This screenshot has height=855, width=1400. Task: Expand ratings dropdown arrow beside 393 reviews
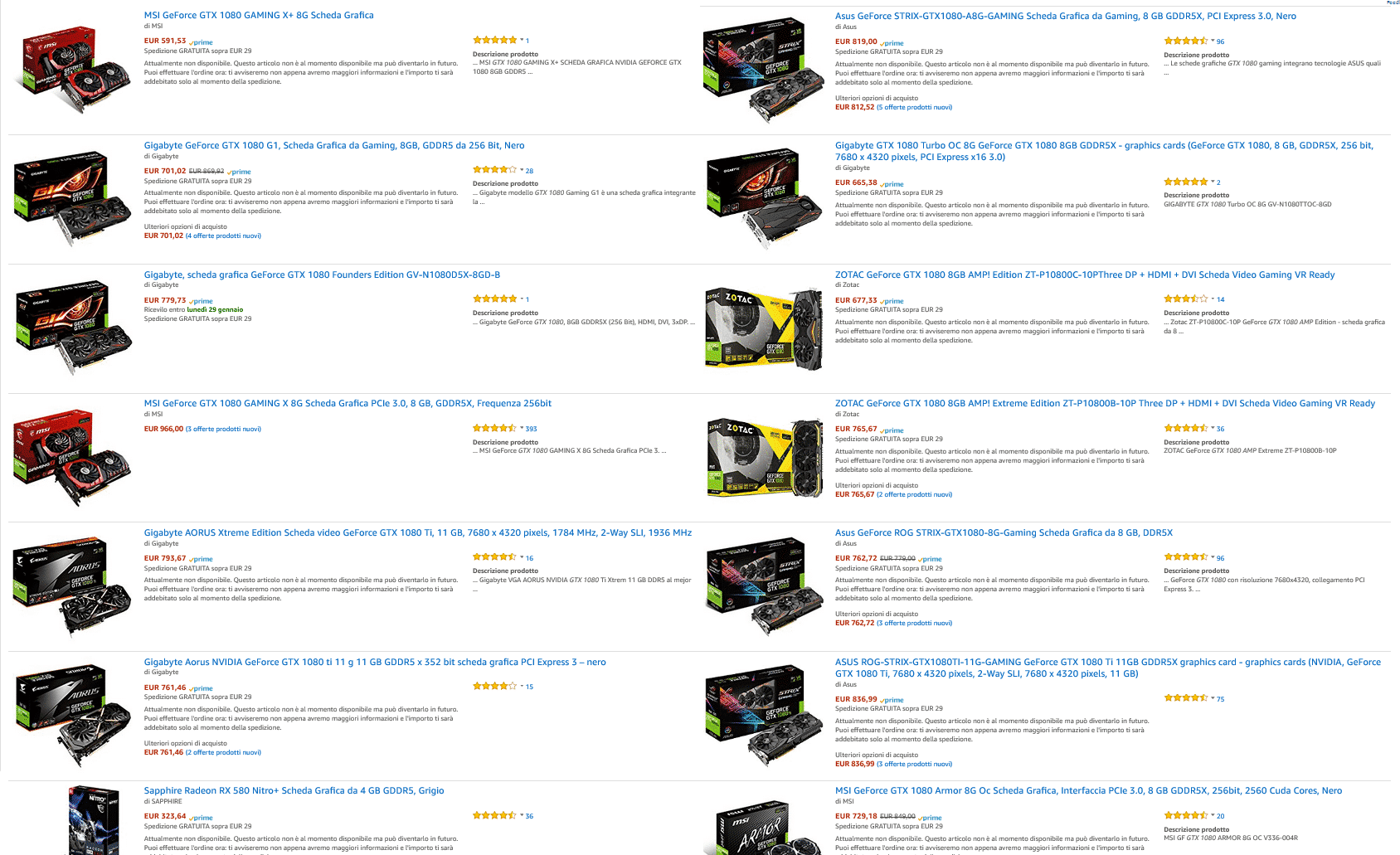[x=522, y=428]
